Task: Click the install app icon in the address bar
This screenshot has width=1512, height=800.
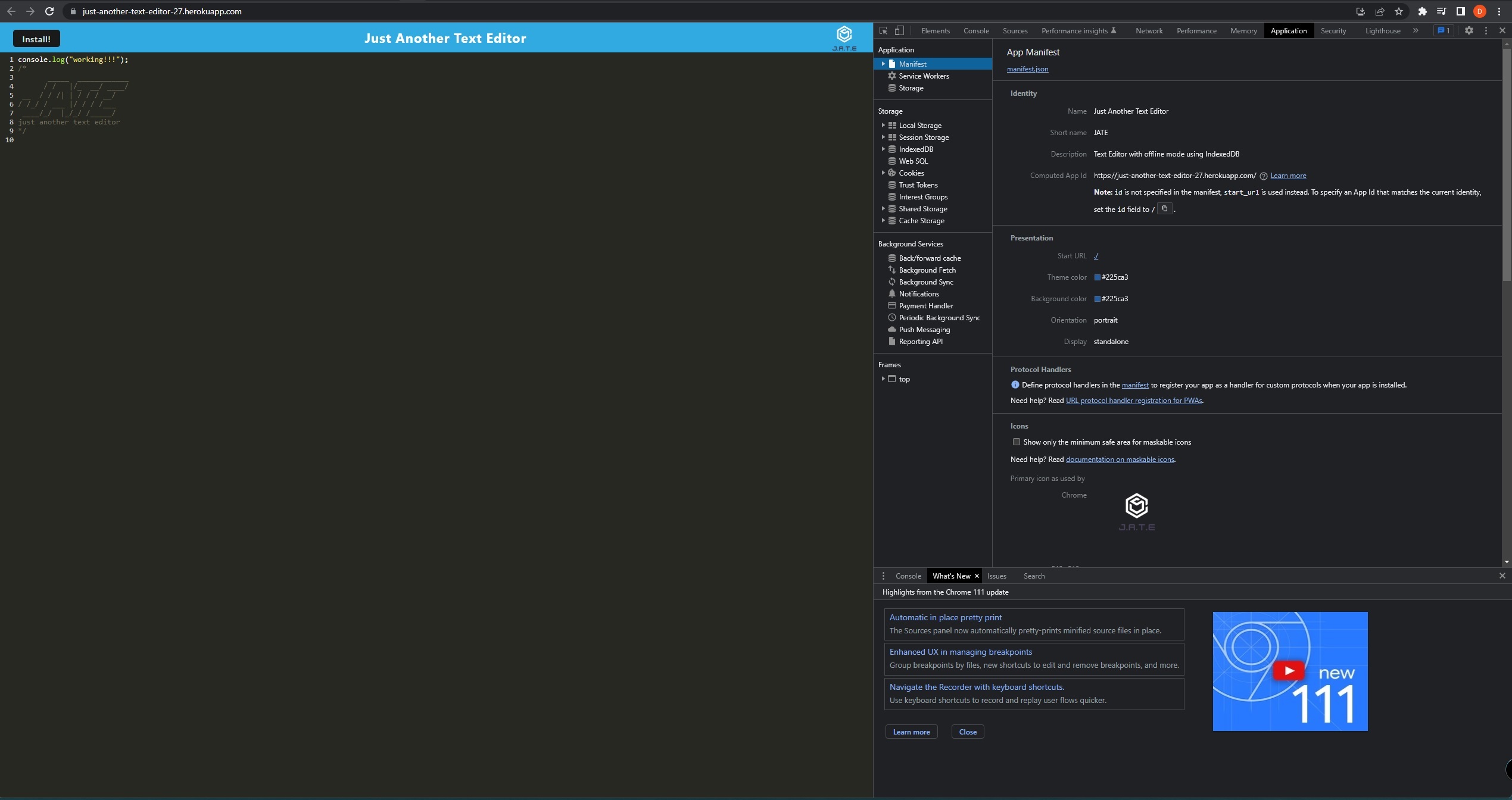Action: pyautogui.click(x=1361, y=11)
